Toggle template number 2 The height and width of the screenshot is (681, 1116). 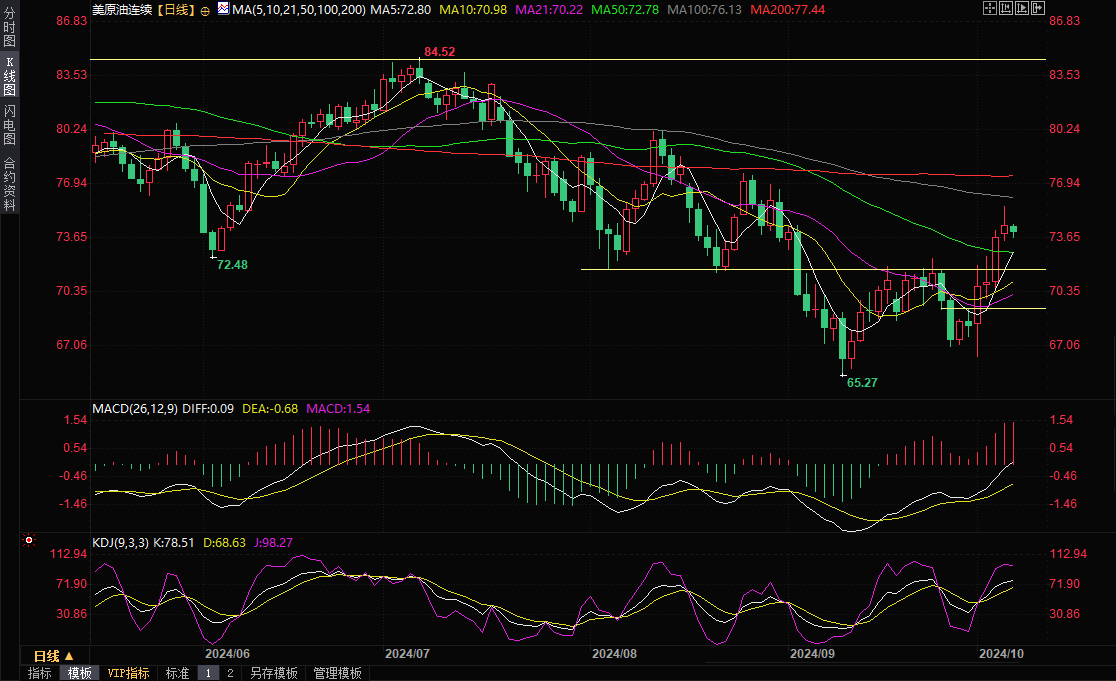(229, 673)
